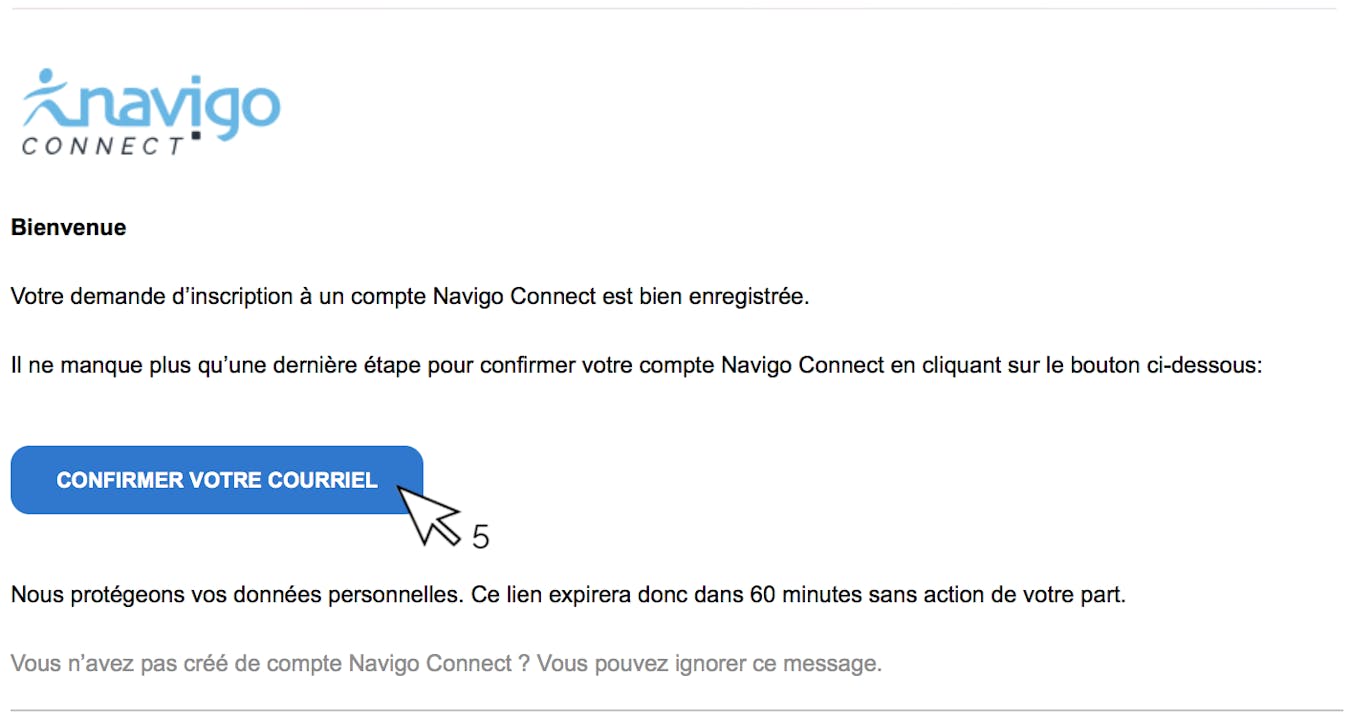The width and height of the screenshot is (1360, 719).
Task: Click the word COURRIEL on the blue button
Action: [x=323, y=480]
